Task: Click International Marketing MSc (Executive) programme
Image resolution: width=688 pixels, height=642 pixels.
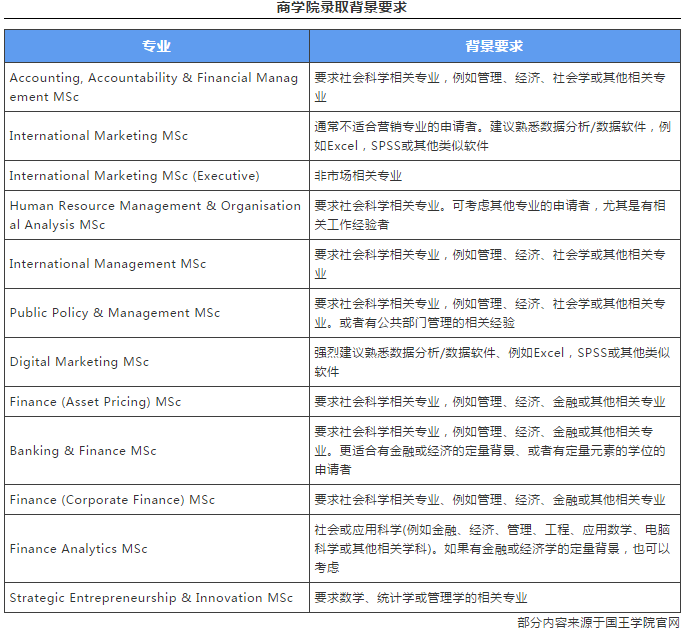Action: click(x=134, y=176)
